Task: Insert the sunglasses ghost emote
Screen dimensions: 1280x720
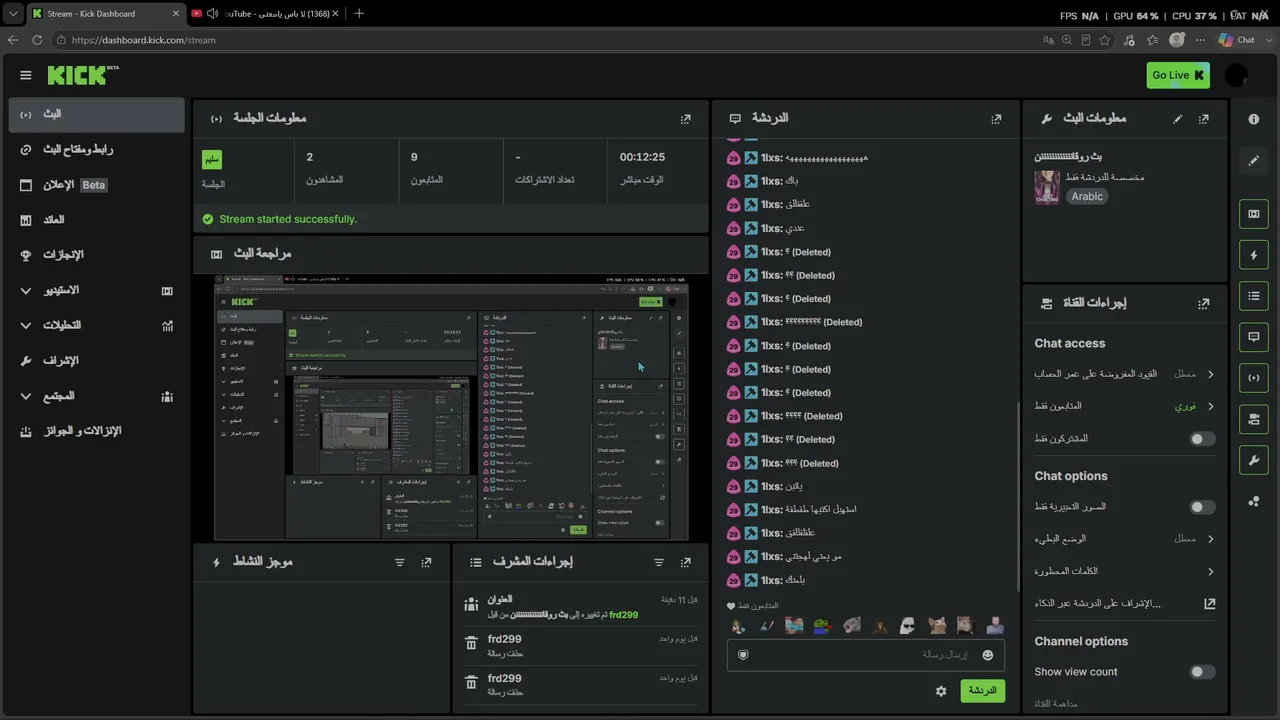Action: [x=908, y=626]
